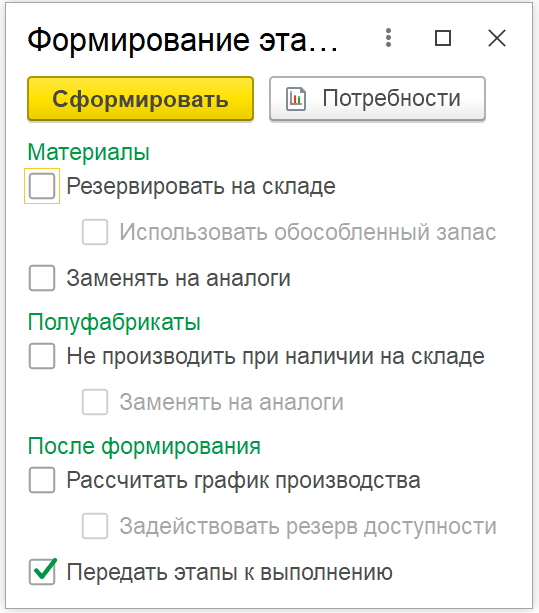539x613 pixels.
Task: Click the yellow Сформировать button
Action: [x=140, y=99]
